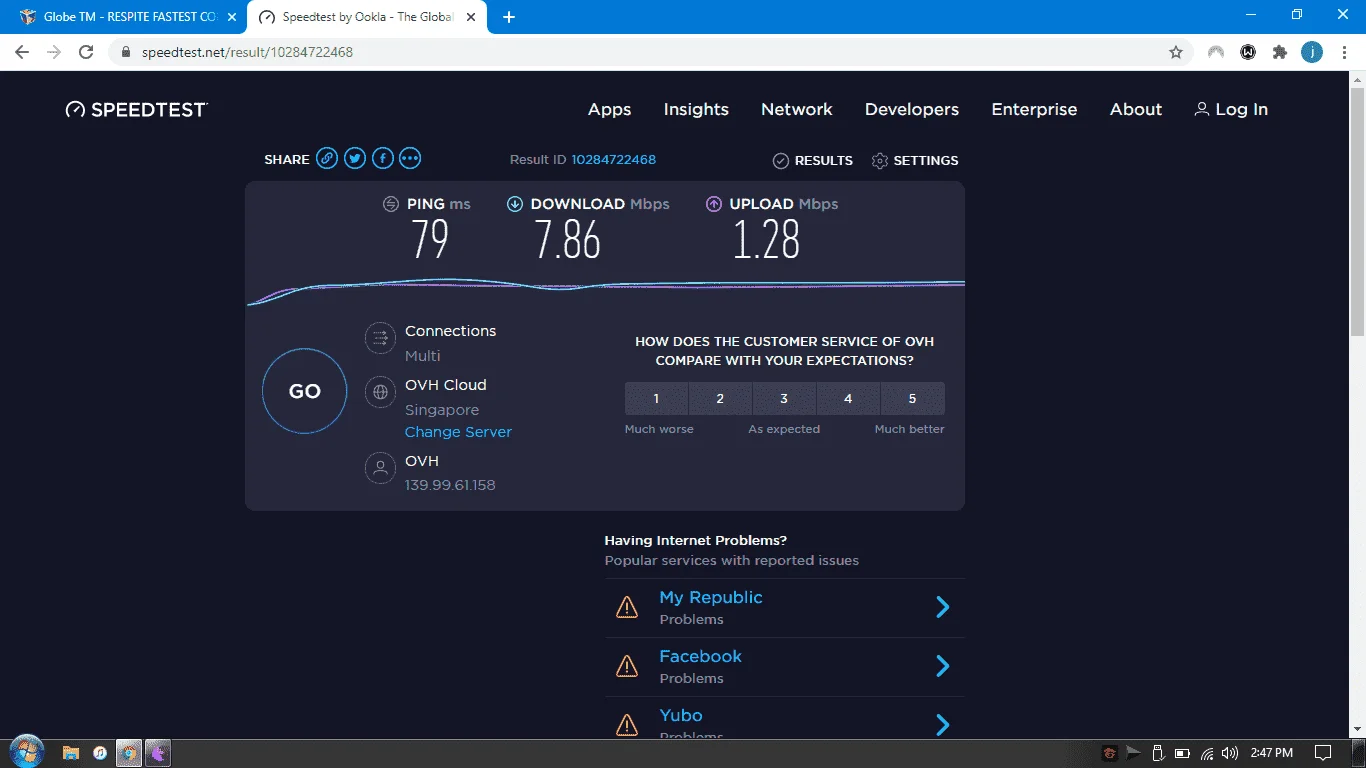1366x768 pixels.
Task: Click the download value 7.86
Action: pos(568,240)
